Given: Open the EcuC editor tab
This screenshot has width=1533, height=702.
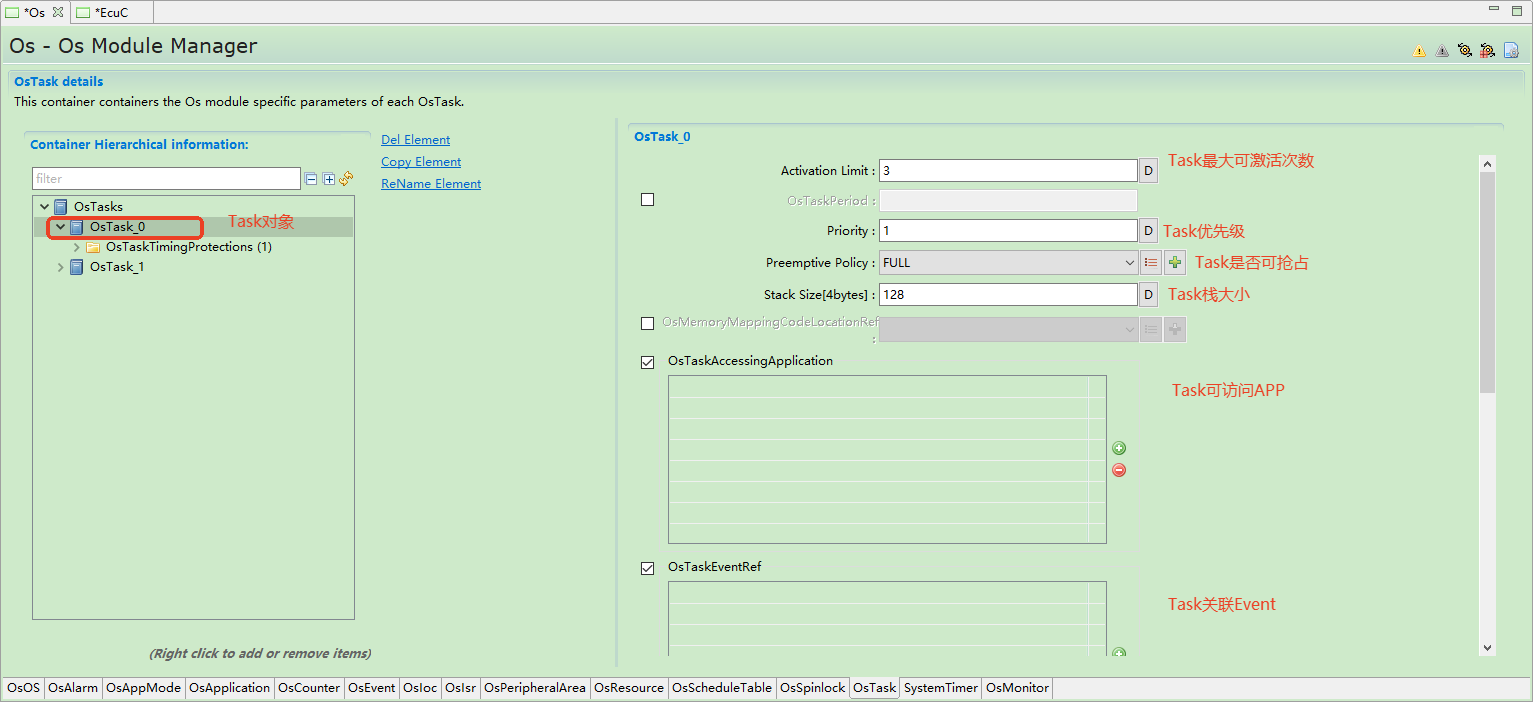Looking at the screenshot, I should [x=110, y=13].
